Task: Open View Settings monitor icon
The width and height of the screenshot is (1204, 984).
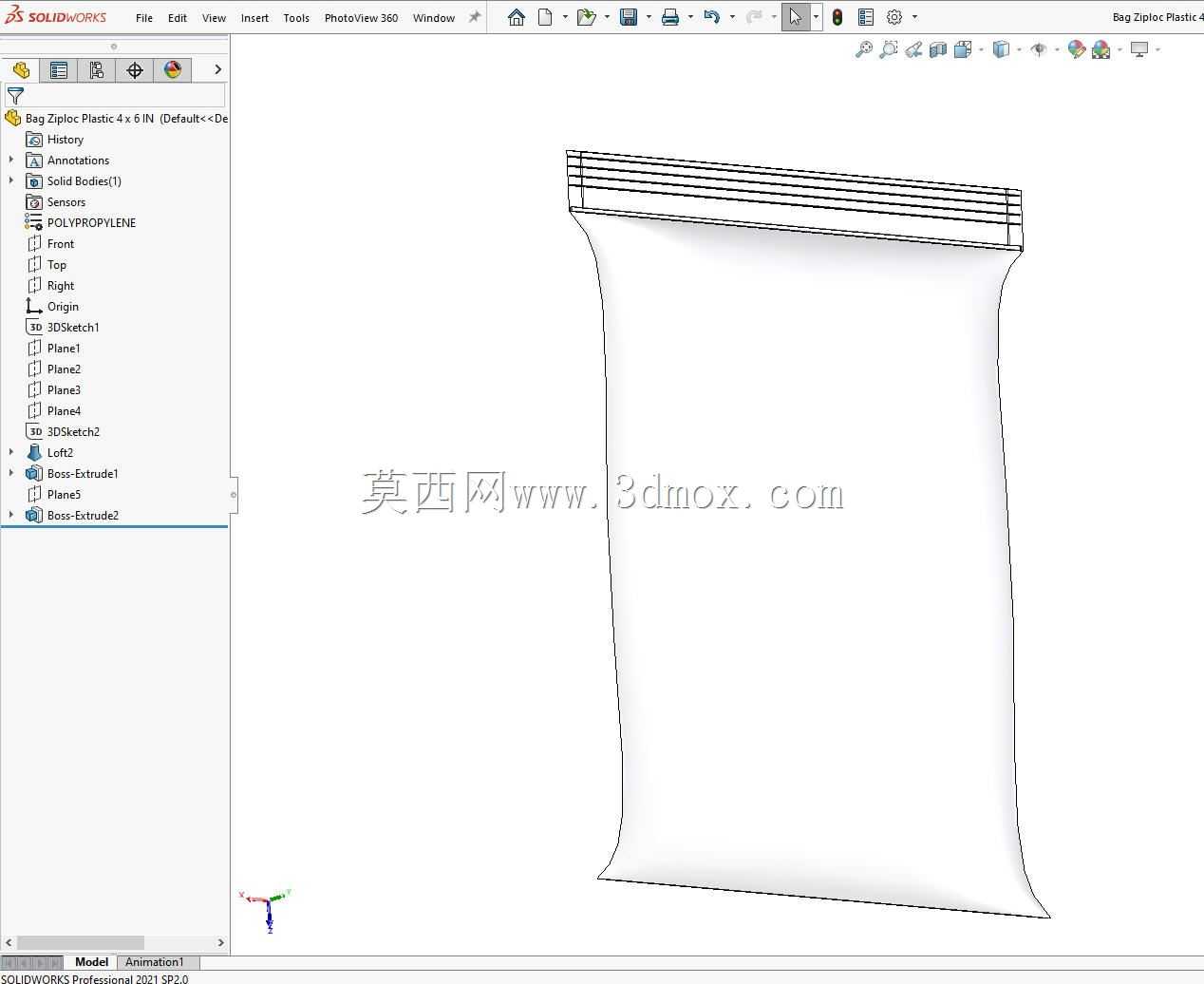Action: tap(1139, 49)
